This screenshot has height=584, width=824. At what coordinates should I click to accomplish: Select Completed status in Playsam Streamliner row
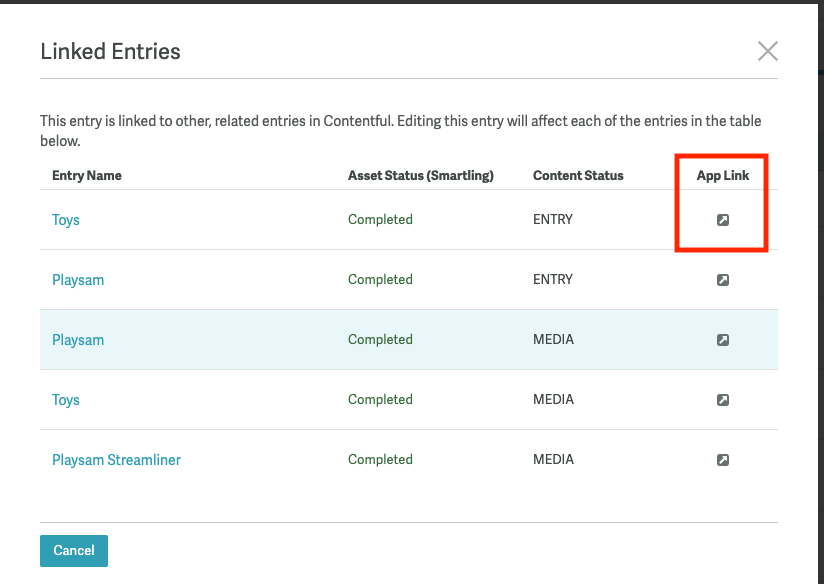[x=380, y=460]
